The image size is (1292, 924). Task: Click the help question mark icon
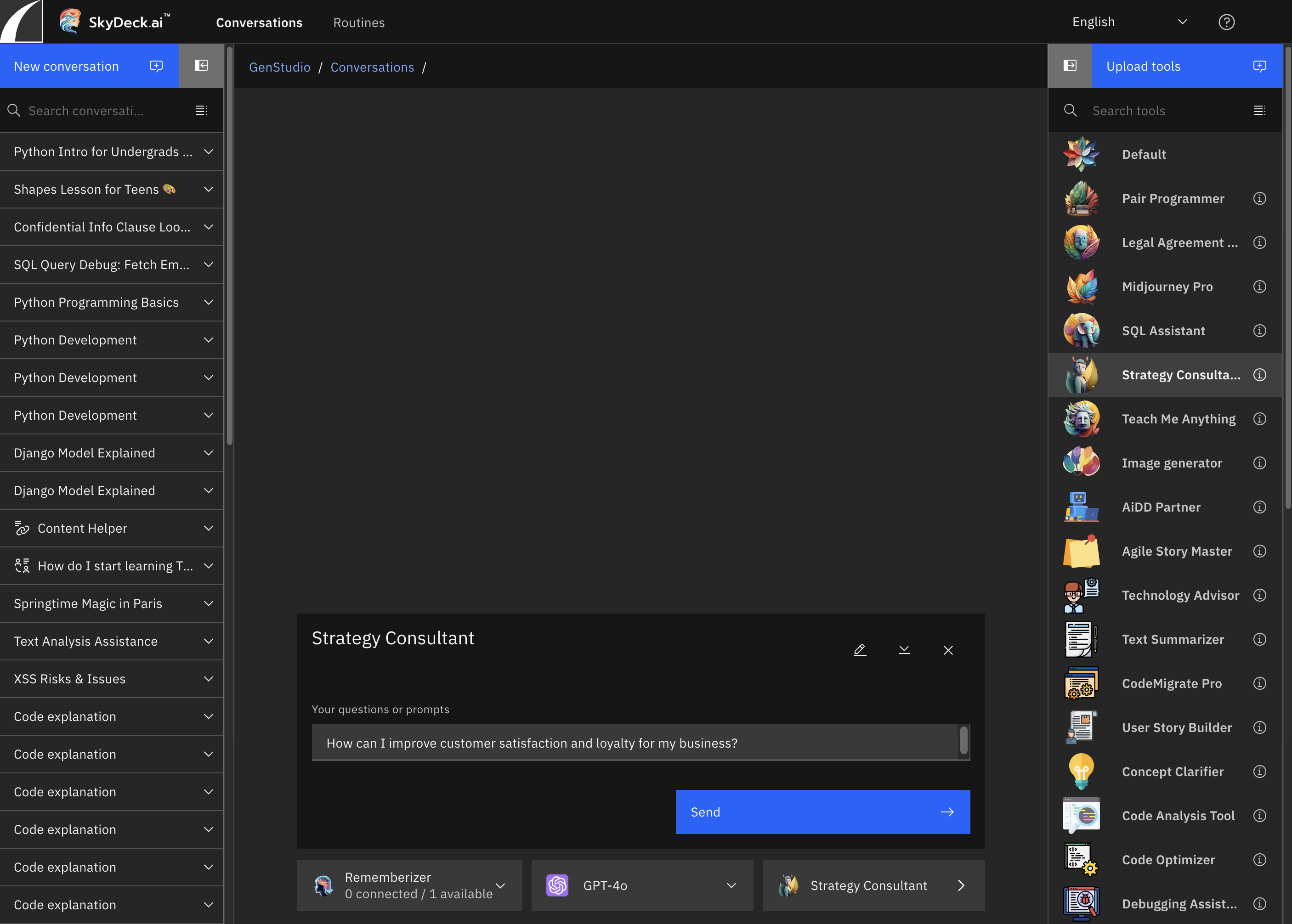1226,22
